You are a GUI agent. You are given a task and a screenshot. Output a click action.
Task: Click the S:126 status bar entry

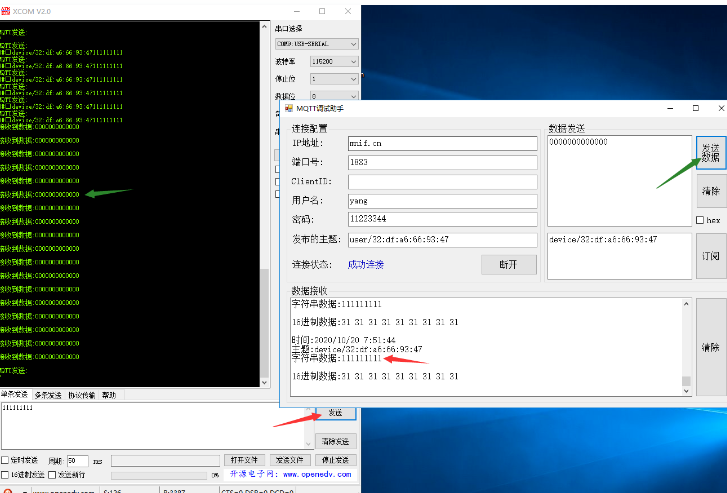coord(112,491)
